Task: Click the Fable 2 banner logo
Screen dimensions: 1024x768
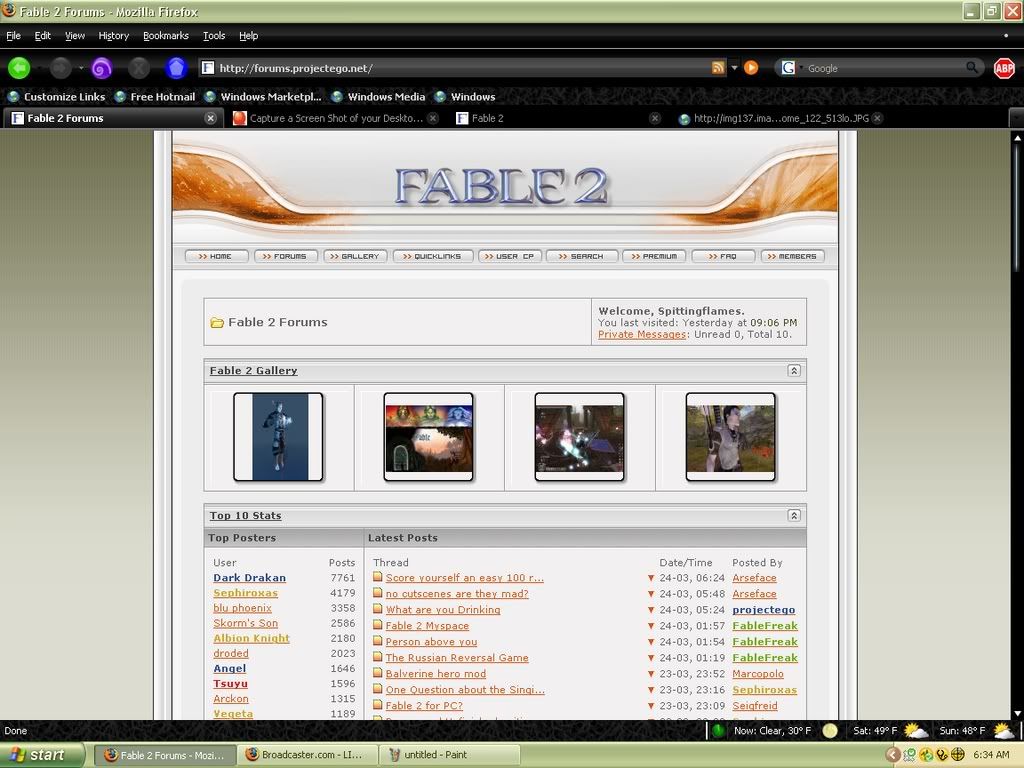Action: point(502,185)
